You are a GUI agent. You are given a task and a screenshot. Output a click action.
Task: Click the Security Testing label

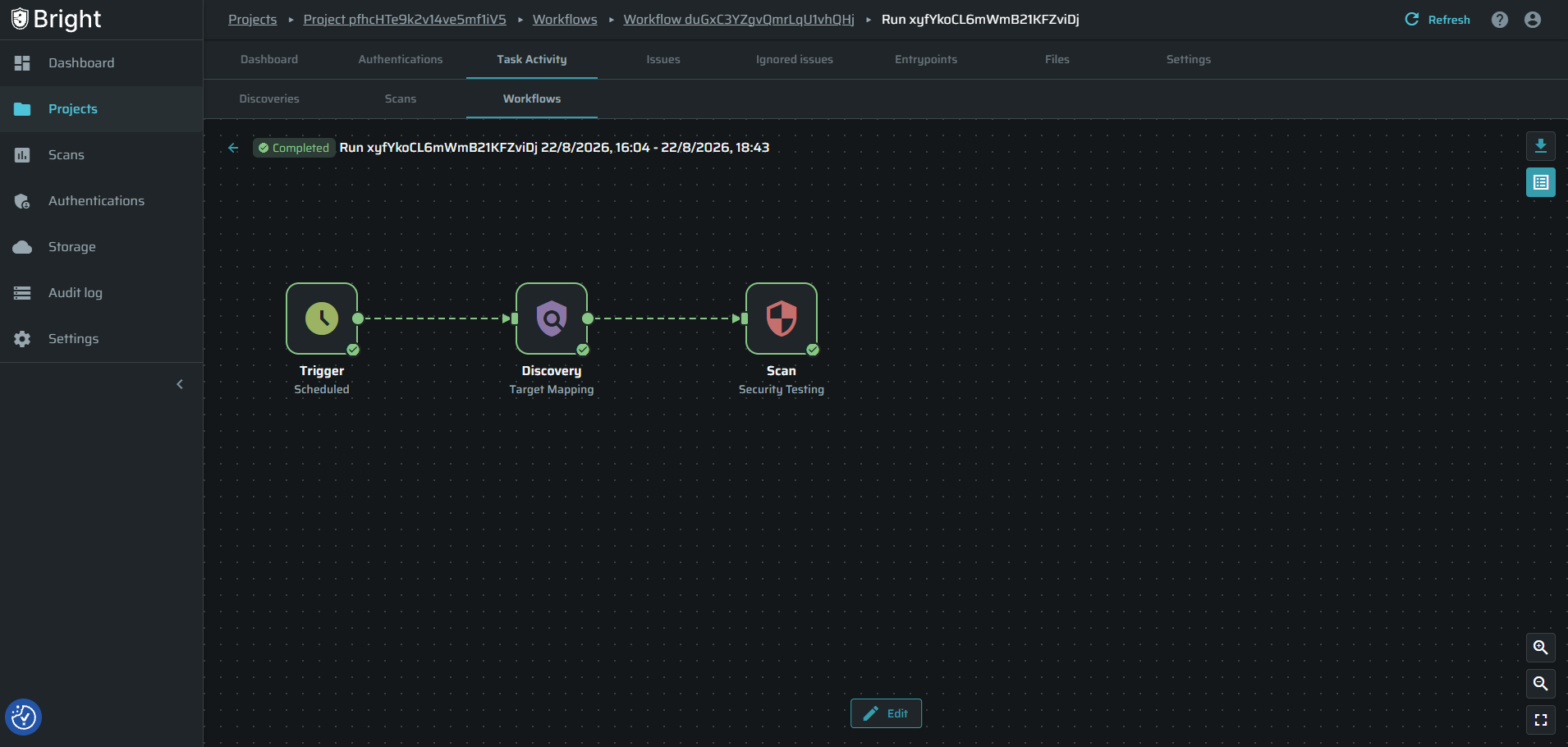[x=782, y=390]
